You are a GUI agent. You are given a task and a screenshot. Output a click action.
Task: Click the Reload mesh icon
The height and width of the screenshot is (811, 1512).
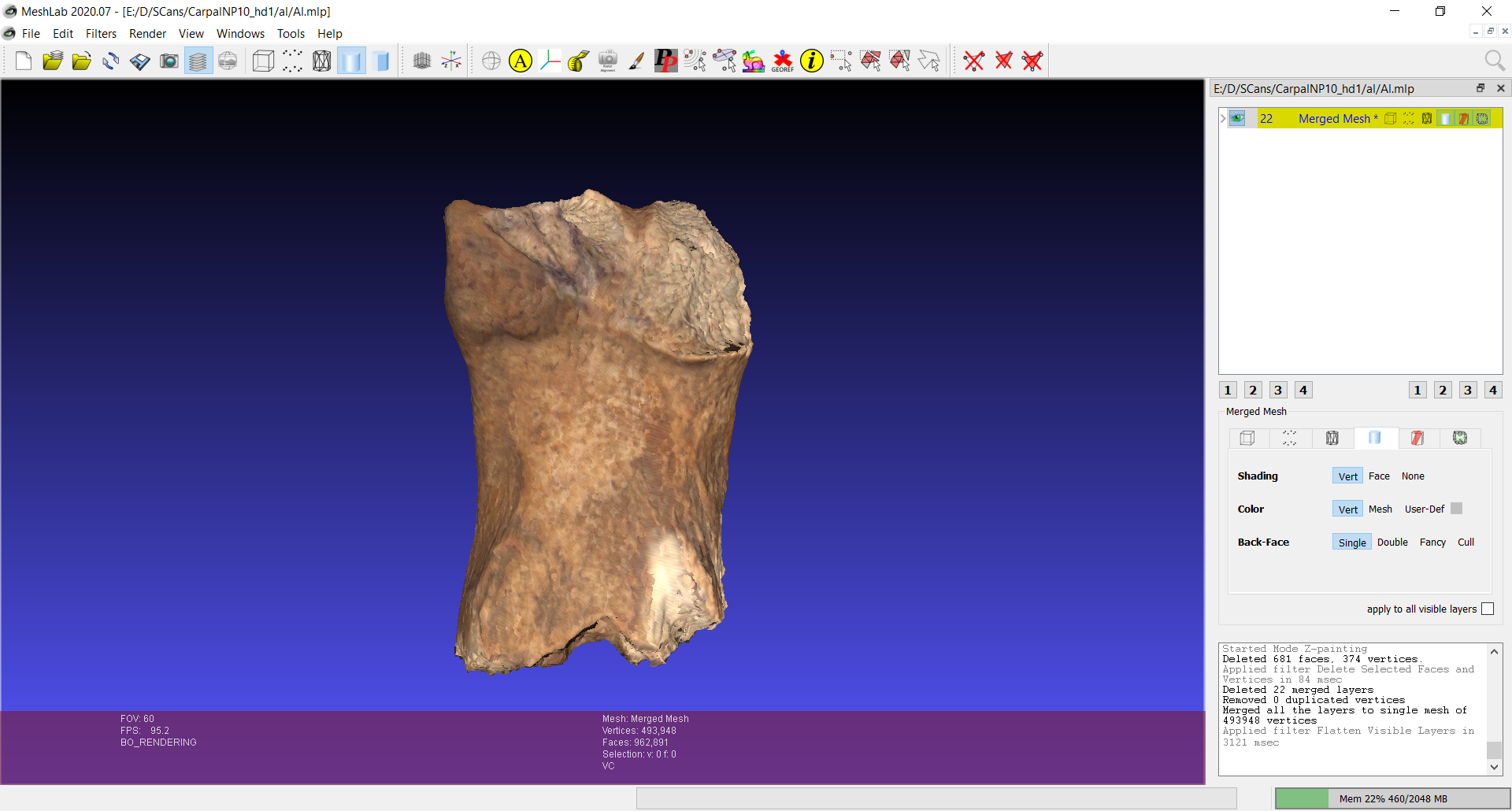tap(111, 61)
